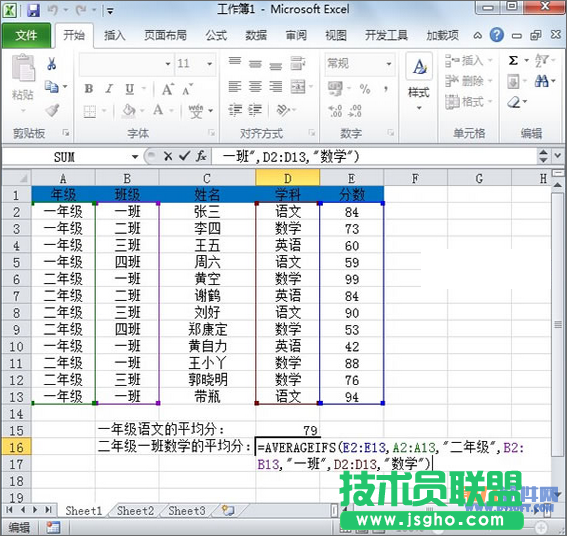Screen dimensions: 567x536
Task: Toggle Italic formatting
Action: [x=109, y=89]
